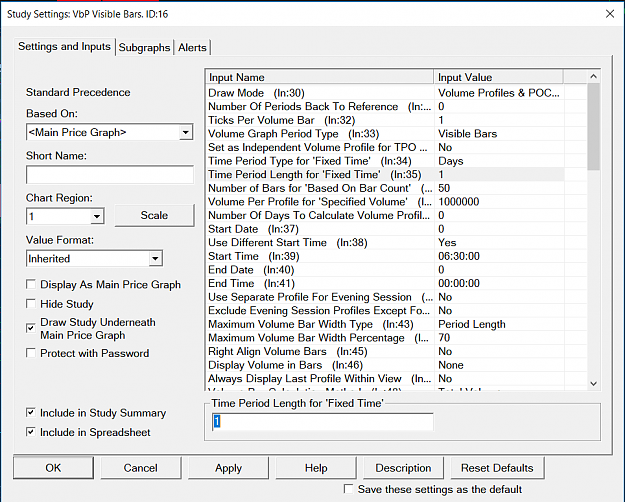Click the Days input value
The height and width of the screenshot is (502, 625).
coord(451,161)
